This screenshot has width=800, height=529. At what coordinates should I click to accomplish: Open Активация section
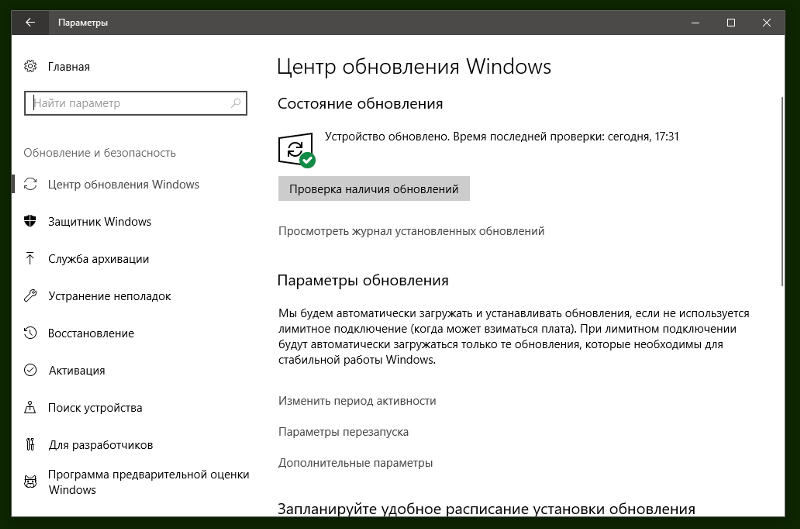coord(77,370)
